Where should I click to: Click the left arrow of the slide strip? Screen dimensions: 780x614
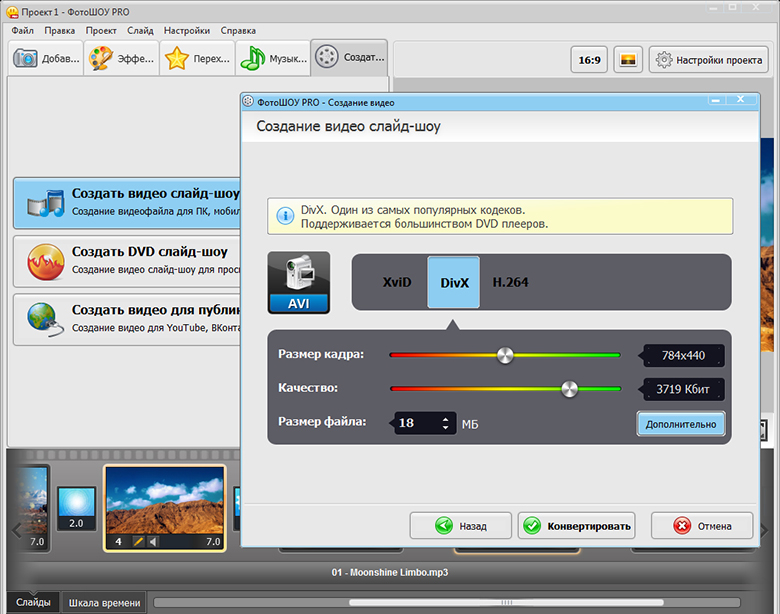coord(16,531)
